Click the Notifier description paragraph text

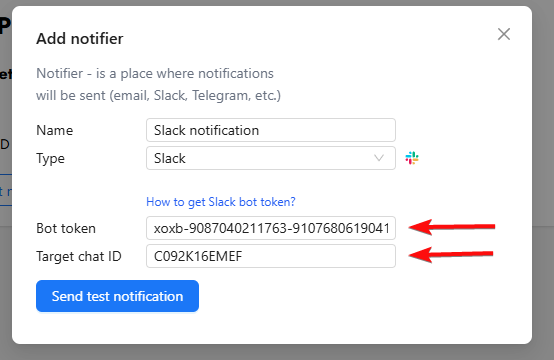point(158,84)
